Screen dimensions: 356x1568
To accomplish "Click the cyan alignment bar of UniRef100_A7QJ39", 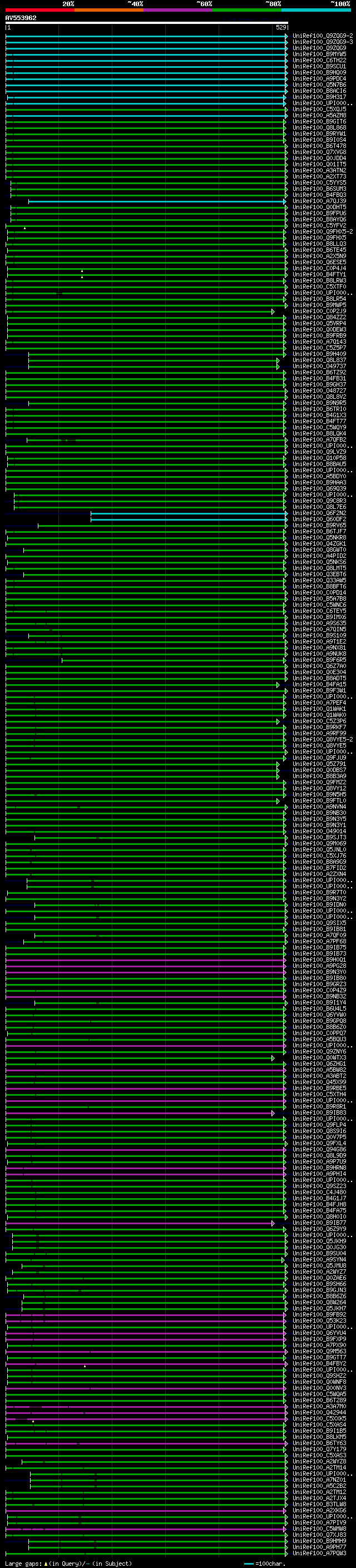I will [x=157, y=201].
